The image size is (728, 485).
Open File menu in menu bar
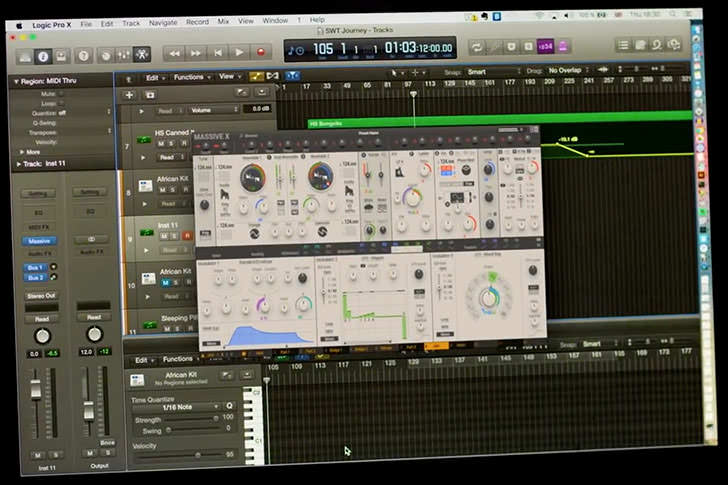coord(86,24)
